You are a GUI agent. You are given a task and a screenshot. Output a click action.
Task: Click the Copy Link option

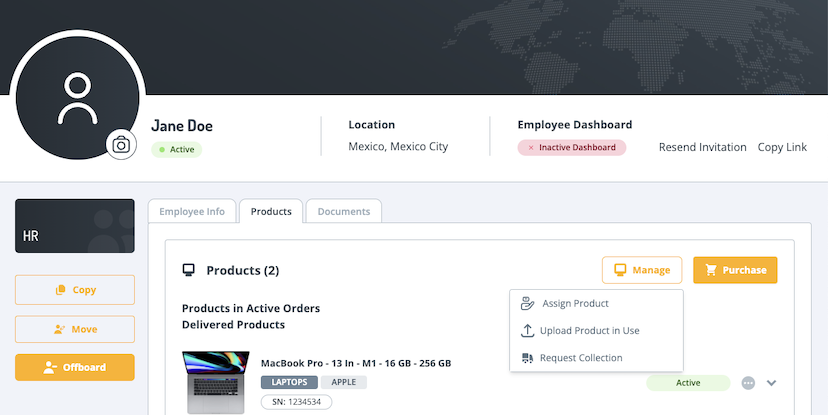pyautogui.click(x=782, y=147)
